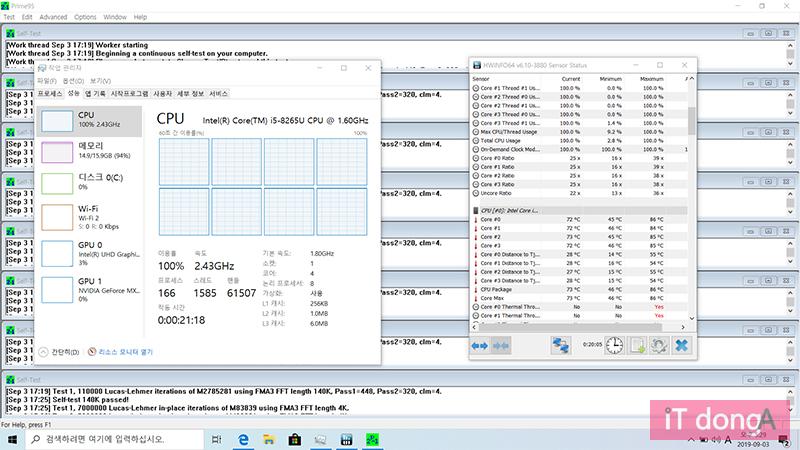This screenshot has width=800, height=450.
Task: Switch to 세부 정보 tab
Action: tap(190, 93)
